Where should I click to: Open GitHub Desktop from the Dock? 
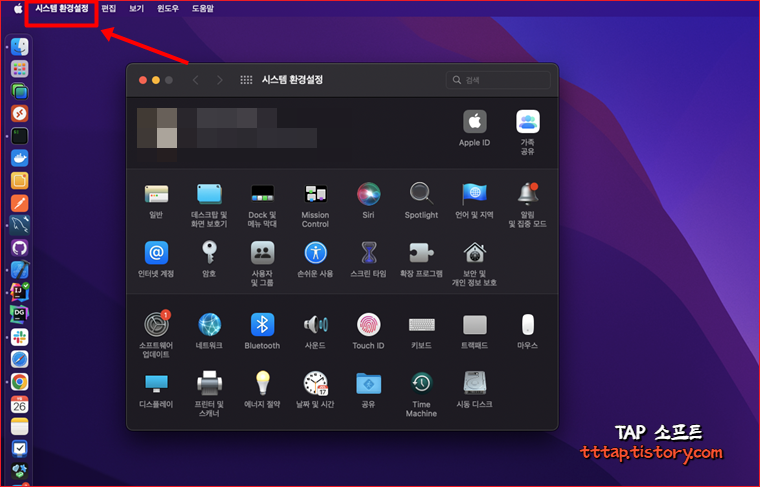coord(19,248)
